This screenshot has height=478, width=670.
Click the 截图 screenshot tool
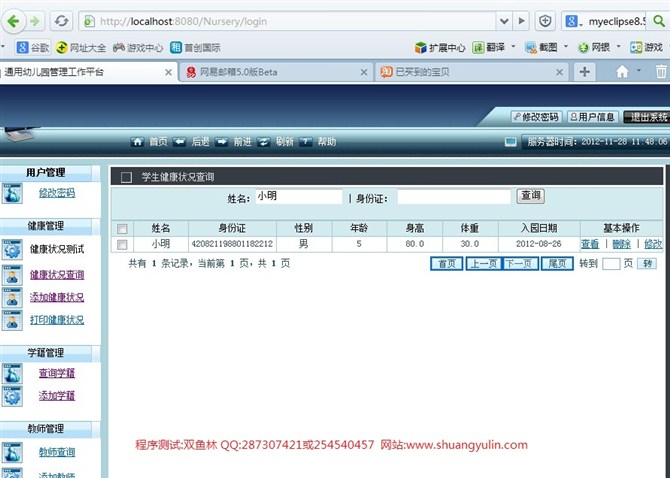(541, 47)
